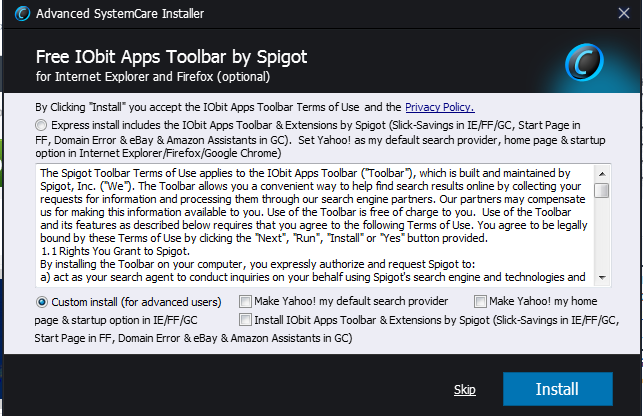The height and width of the screenshot is (416, 643).
Task: Click the 'Free IObit Apps Toolbar by Spigot' heading
Action: (x=171, y=57)
